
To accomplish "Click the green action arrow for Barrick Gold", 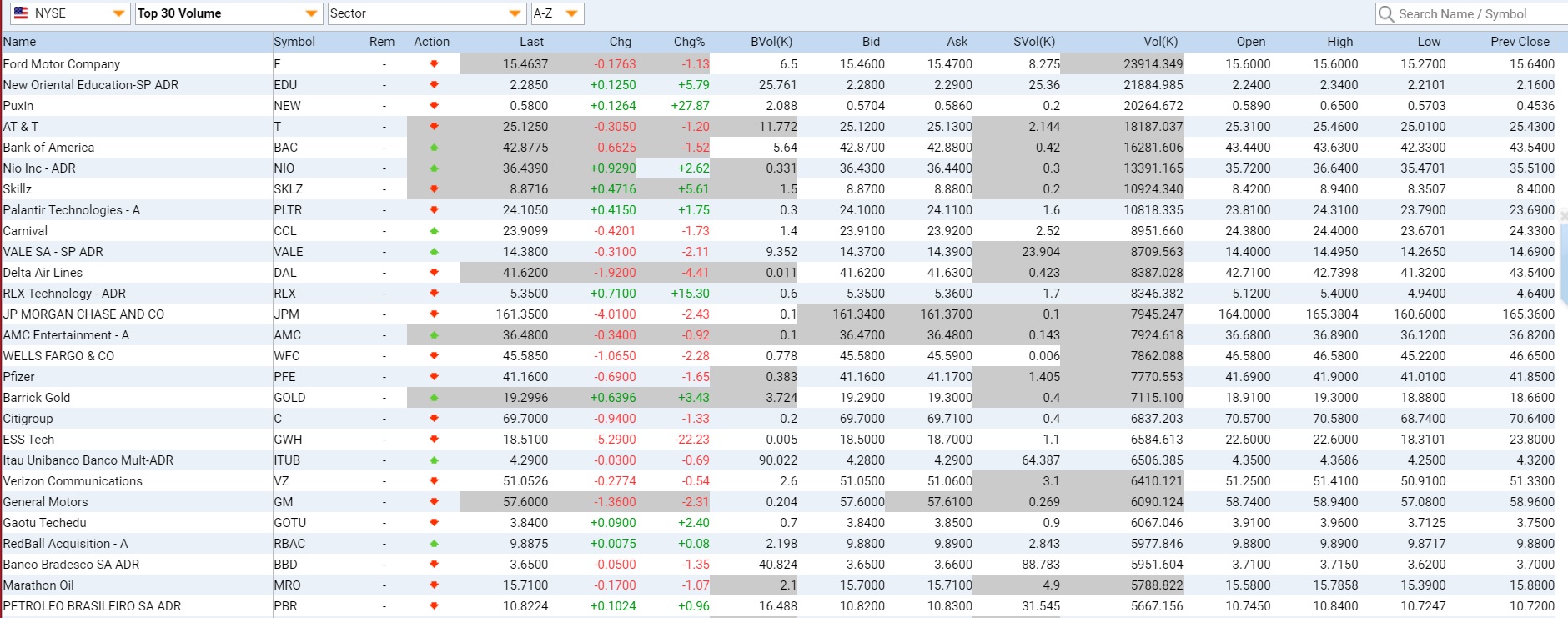I will click(434, 398).
